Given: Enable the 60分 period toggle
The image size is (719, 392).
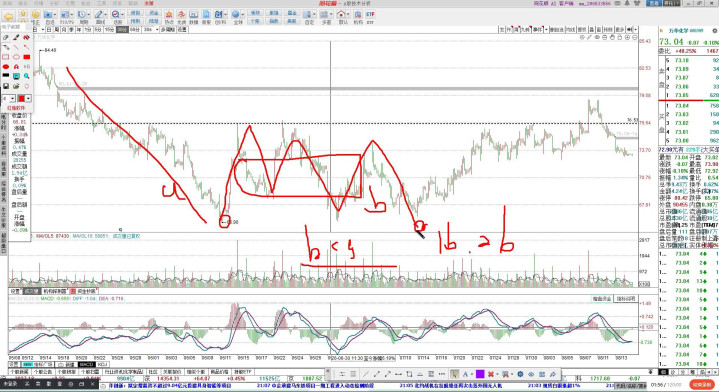Looking at the screenshot, I should coord(134,29).
